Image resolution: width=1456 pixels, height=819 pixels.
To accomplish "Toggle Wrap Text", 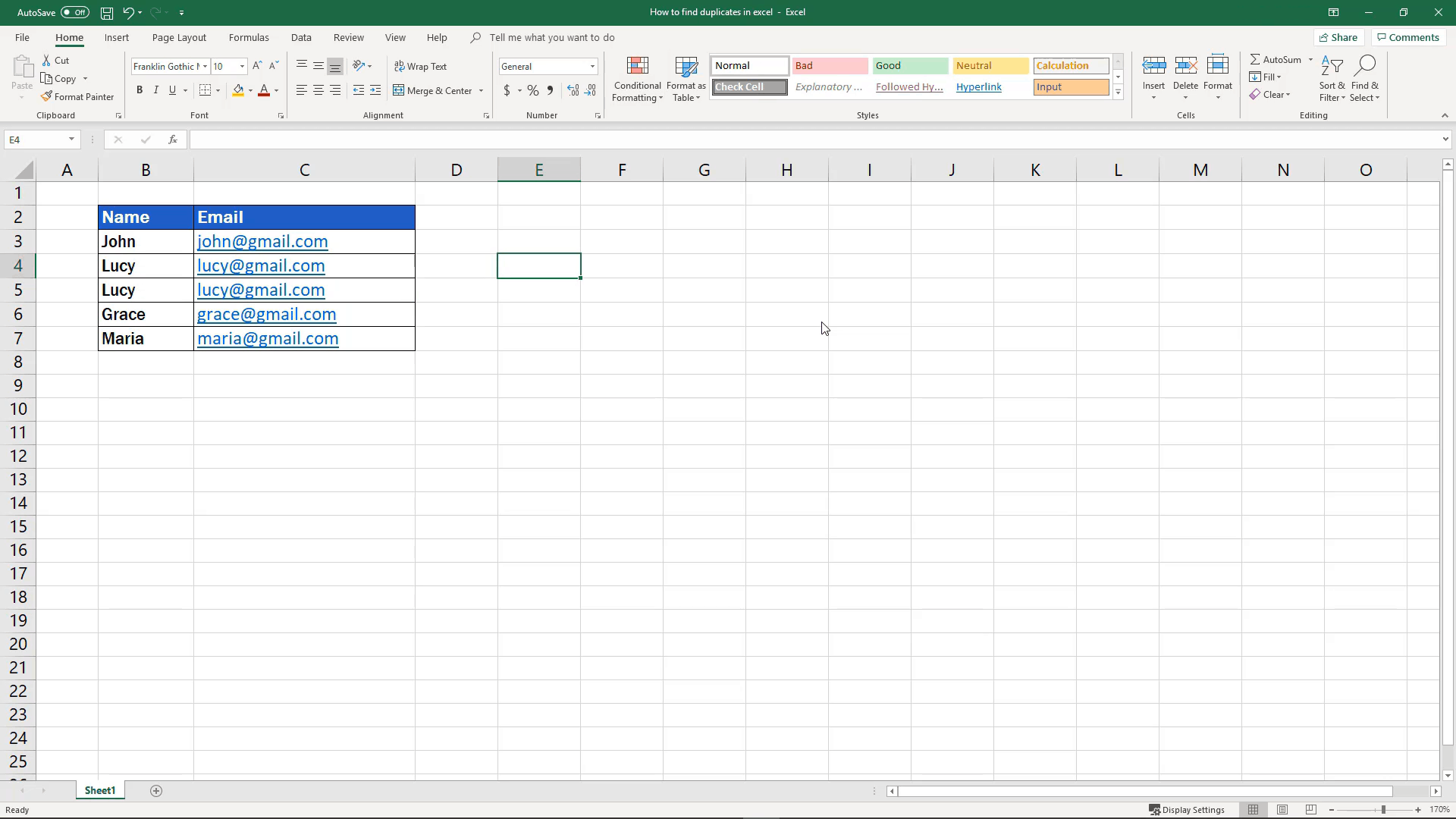I will pyautogui.click(x=422, y=66).
